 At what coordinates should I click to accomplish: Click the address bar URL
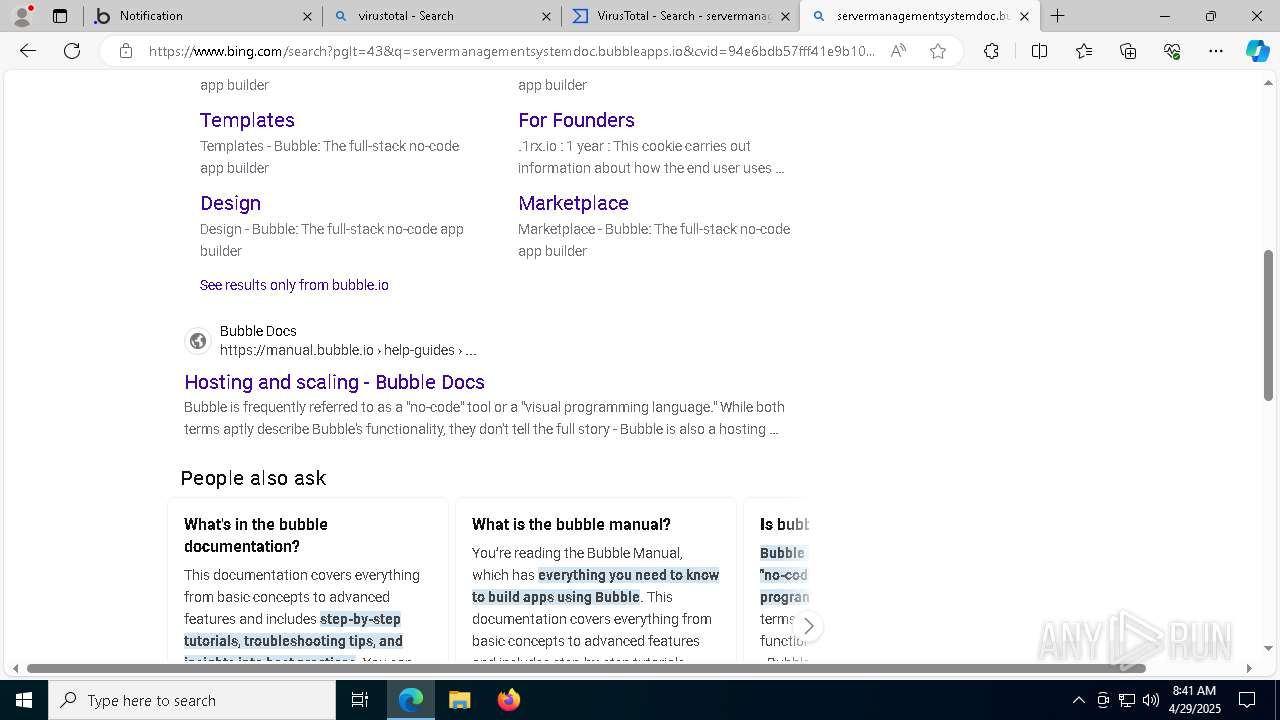[x=511, y=51]
